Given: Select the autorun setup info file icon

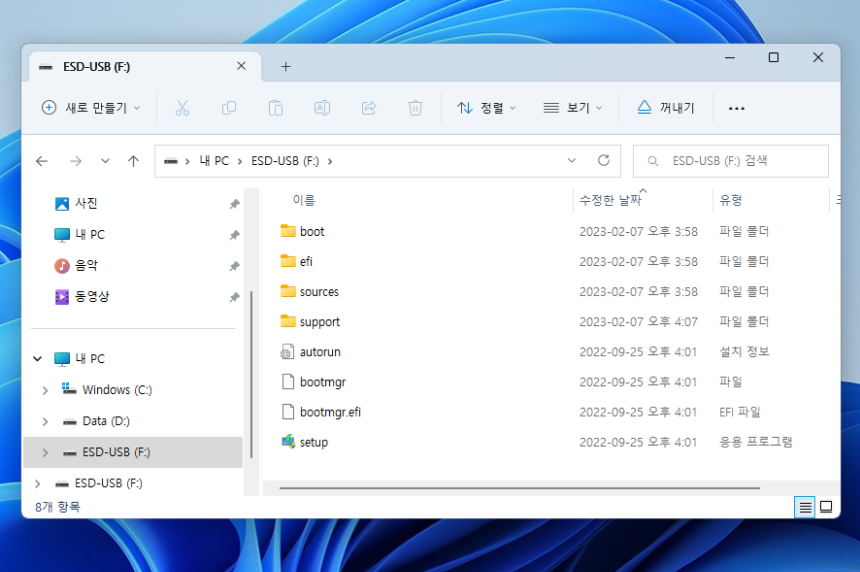Looking at the screenshot, I should click(x=287, y=352).
